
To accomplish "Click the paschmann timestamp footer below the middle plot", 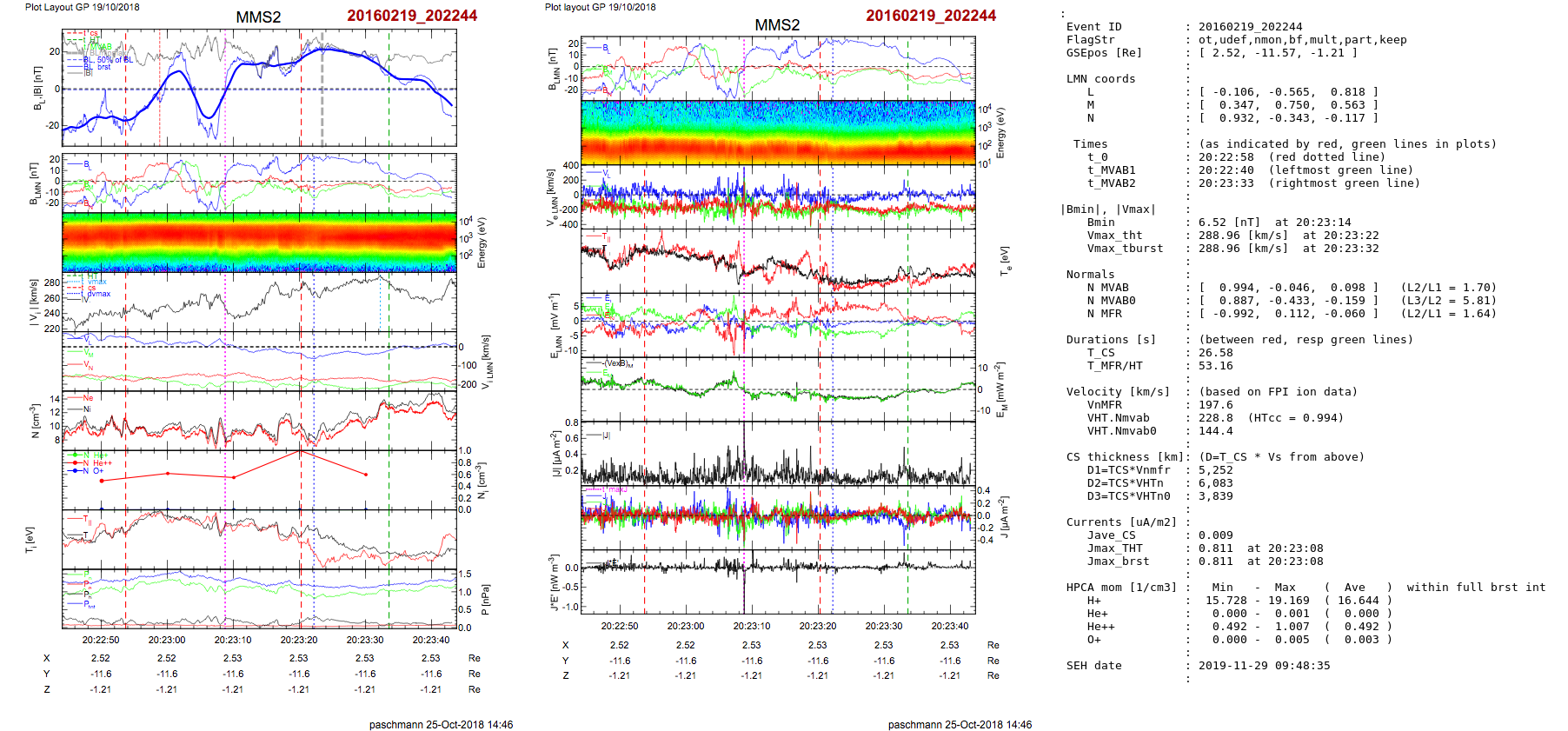I will [960, 724].
